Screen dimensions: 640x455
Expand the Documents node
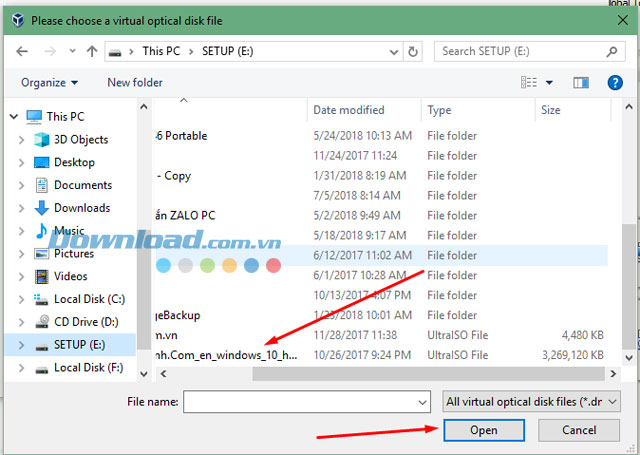point(21,186)
